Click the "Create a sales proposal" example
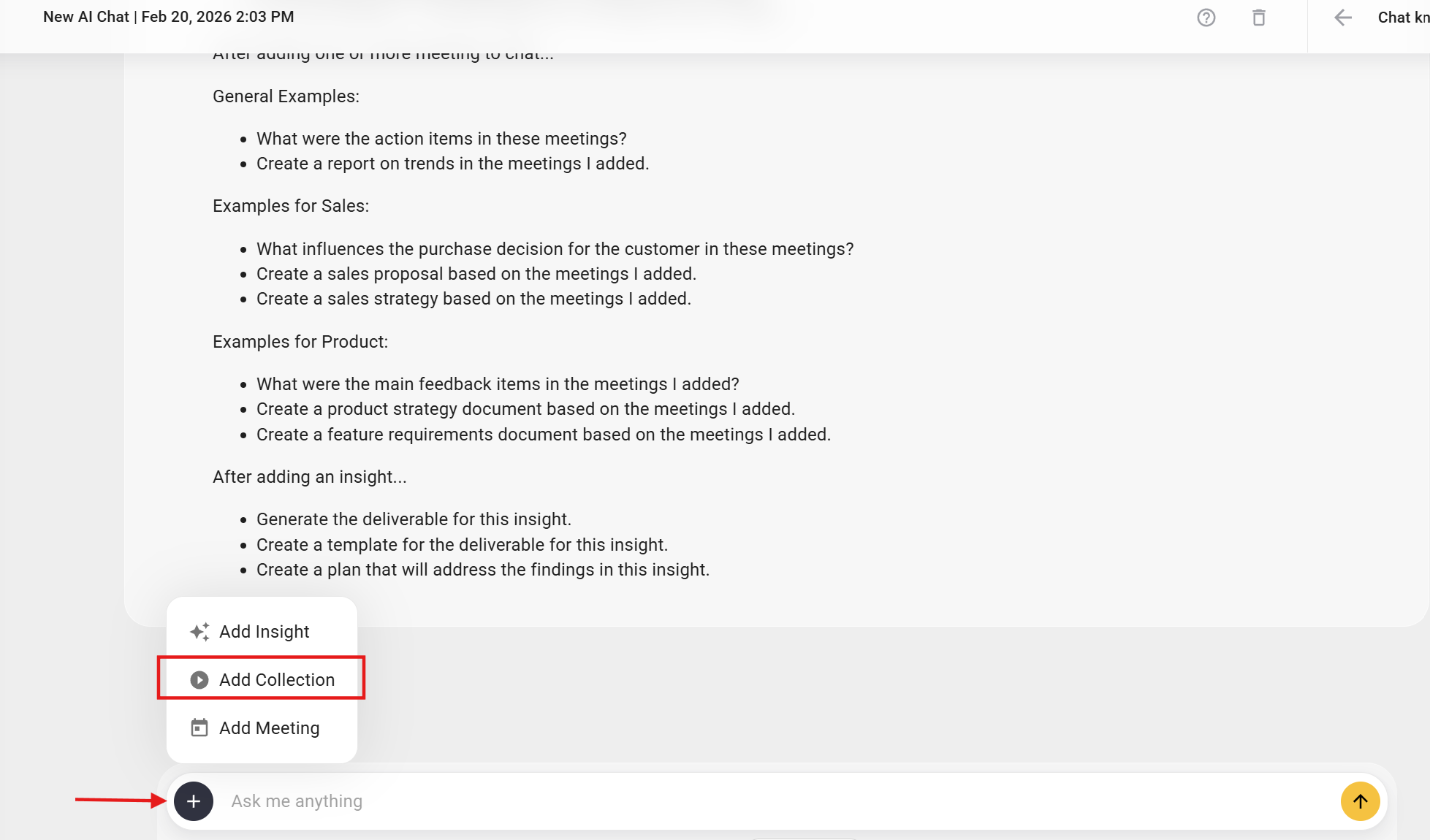This screenshot has width=1430, height=840. tap(476, 274)
